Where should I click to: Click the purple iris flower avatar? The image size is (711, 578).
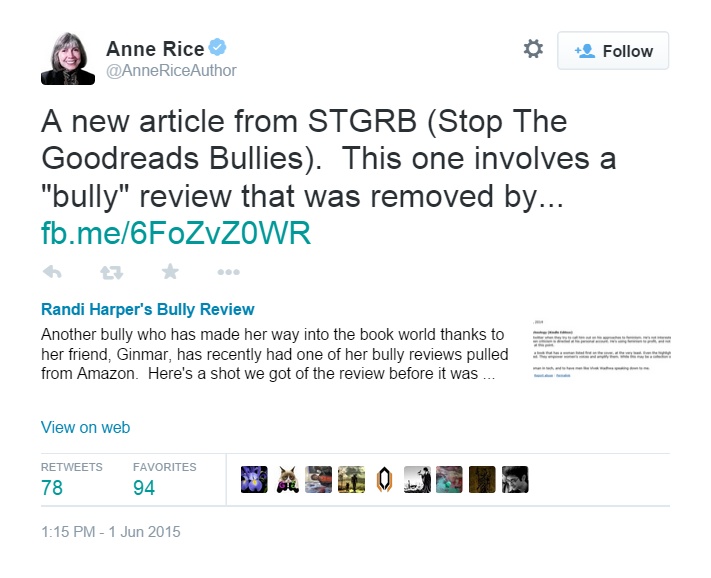[254, 480]
